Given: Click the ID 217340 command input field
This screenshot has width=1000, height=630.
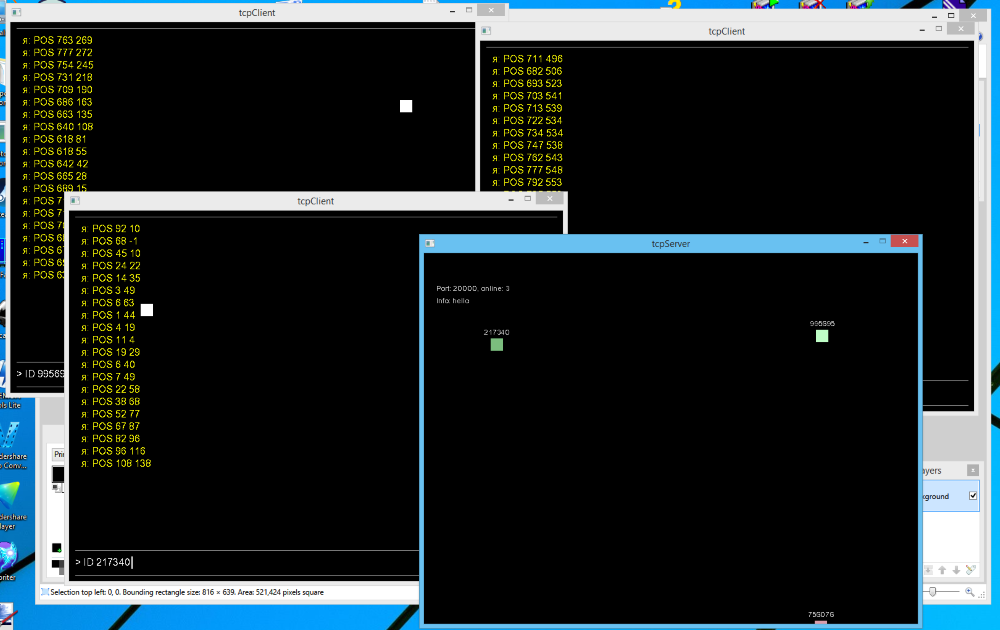Looking at the screenshot, I should pyautogui.click(x=300, y=562).
